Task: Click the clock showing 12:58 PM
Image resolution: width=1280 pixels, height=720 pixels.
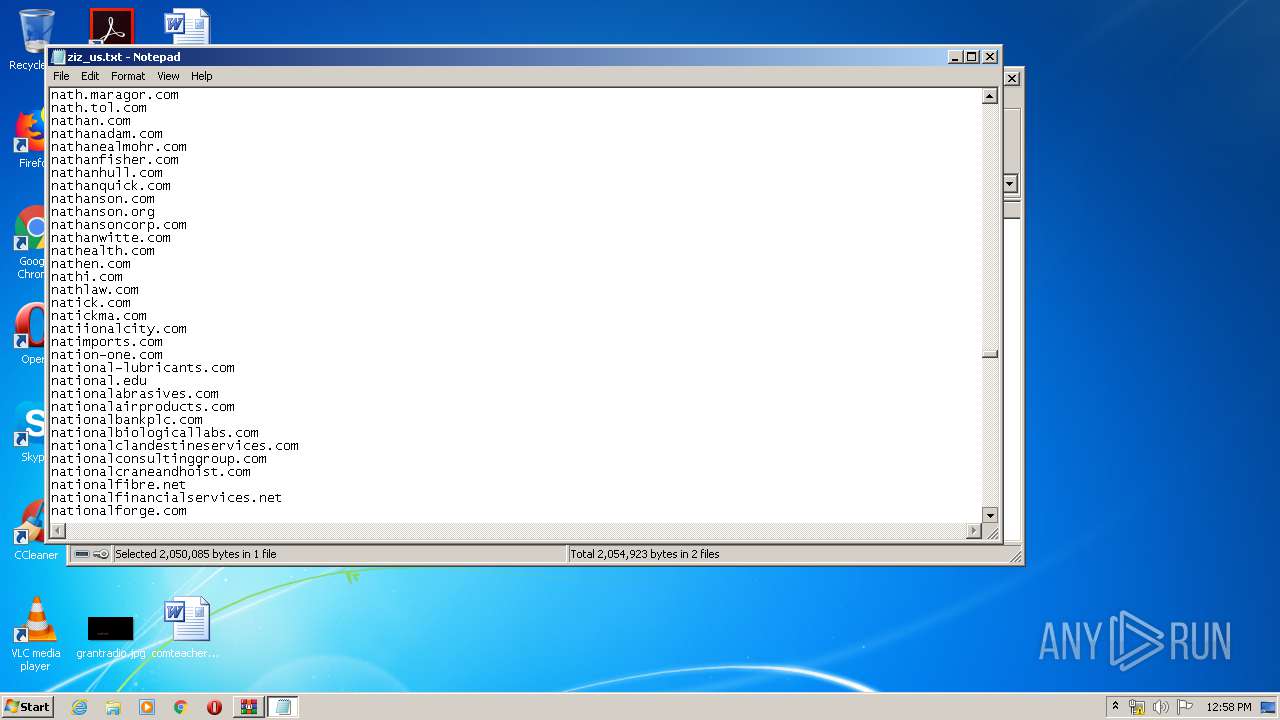Action: click(1229, 707)
